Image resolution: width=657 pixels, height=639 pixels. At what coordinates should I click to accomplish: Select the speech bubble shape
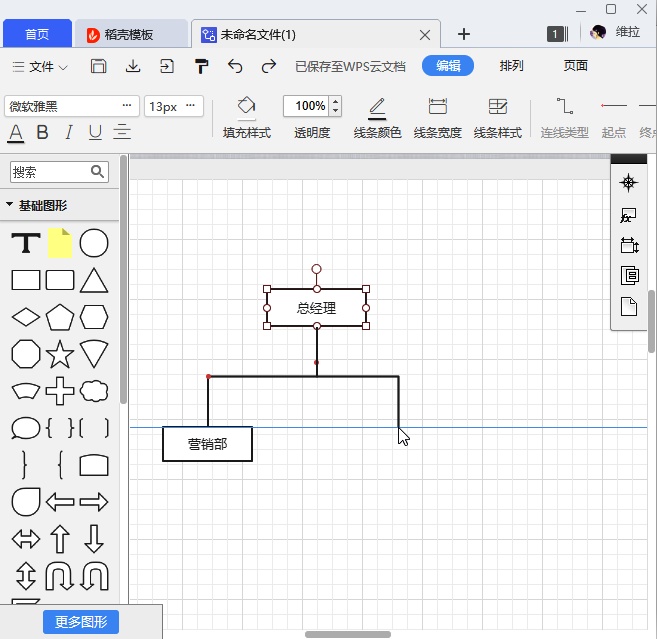click(x=26, y=428)
